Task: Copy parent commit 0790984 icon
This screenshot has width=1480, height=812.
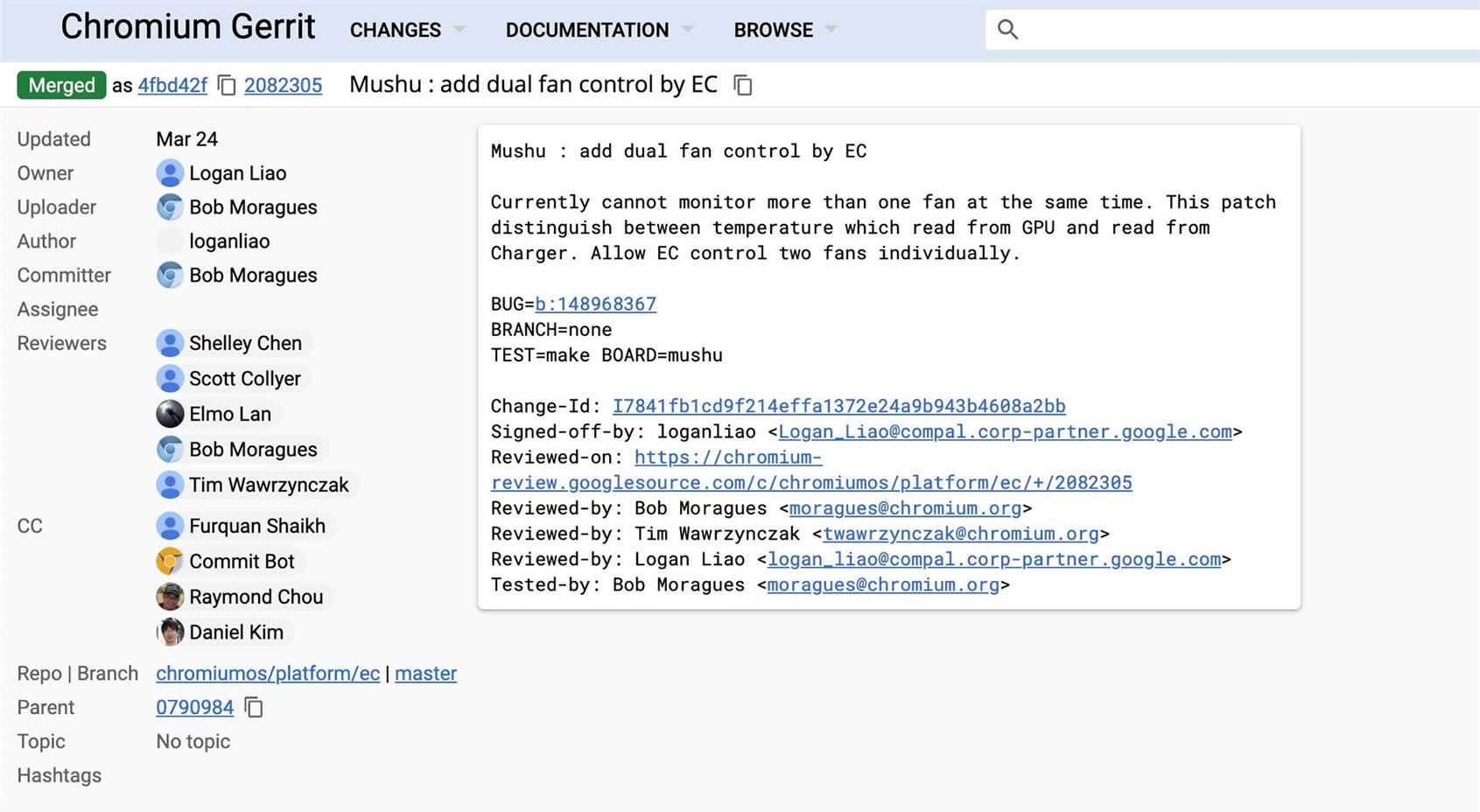Action: coord(254,707)
